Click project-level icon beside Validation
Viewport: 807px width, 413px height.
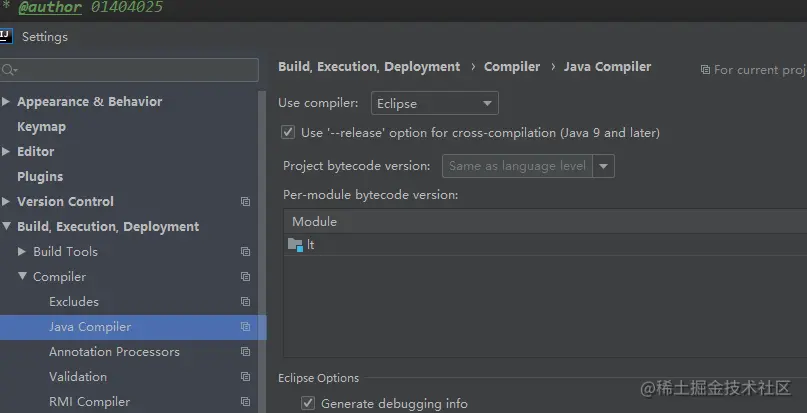(245, 377)
